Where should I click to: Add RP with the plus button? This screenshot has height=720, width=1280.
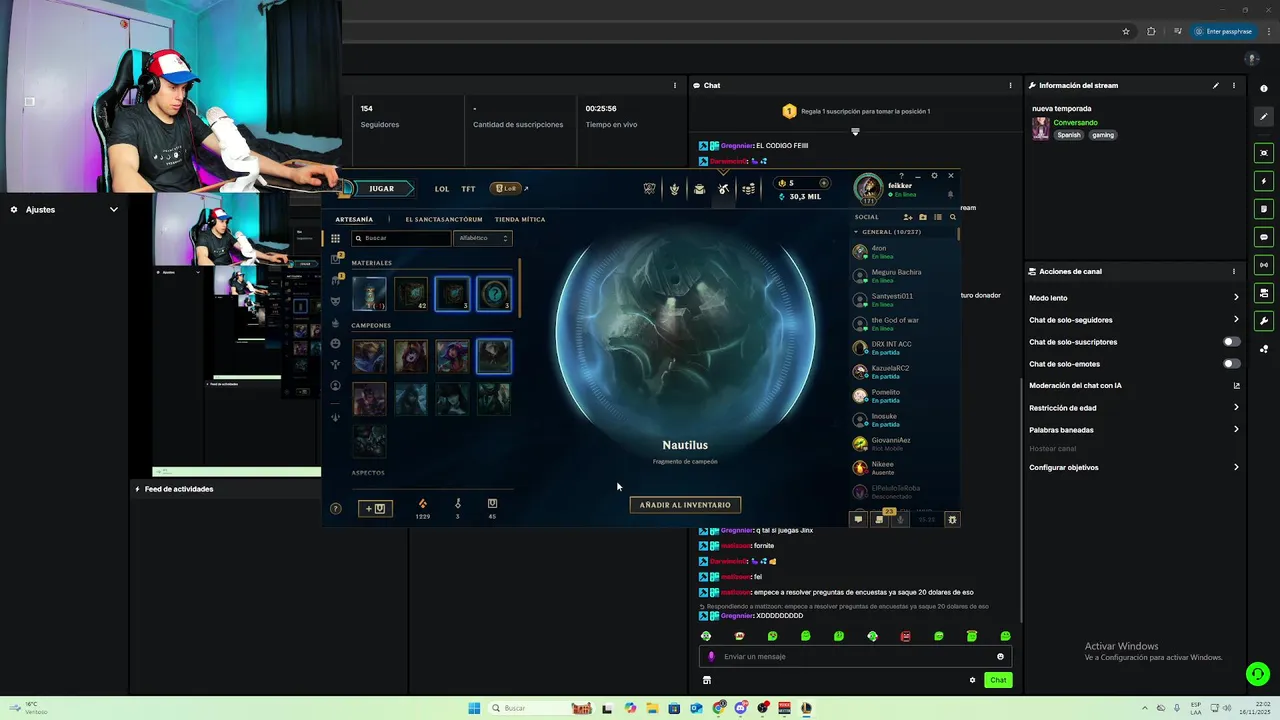tap(824, 183)
